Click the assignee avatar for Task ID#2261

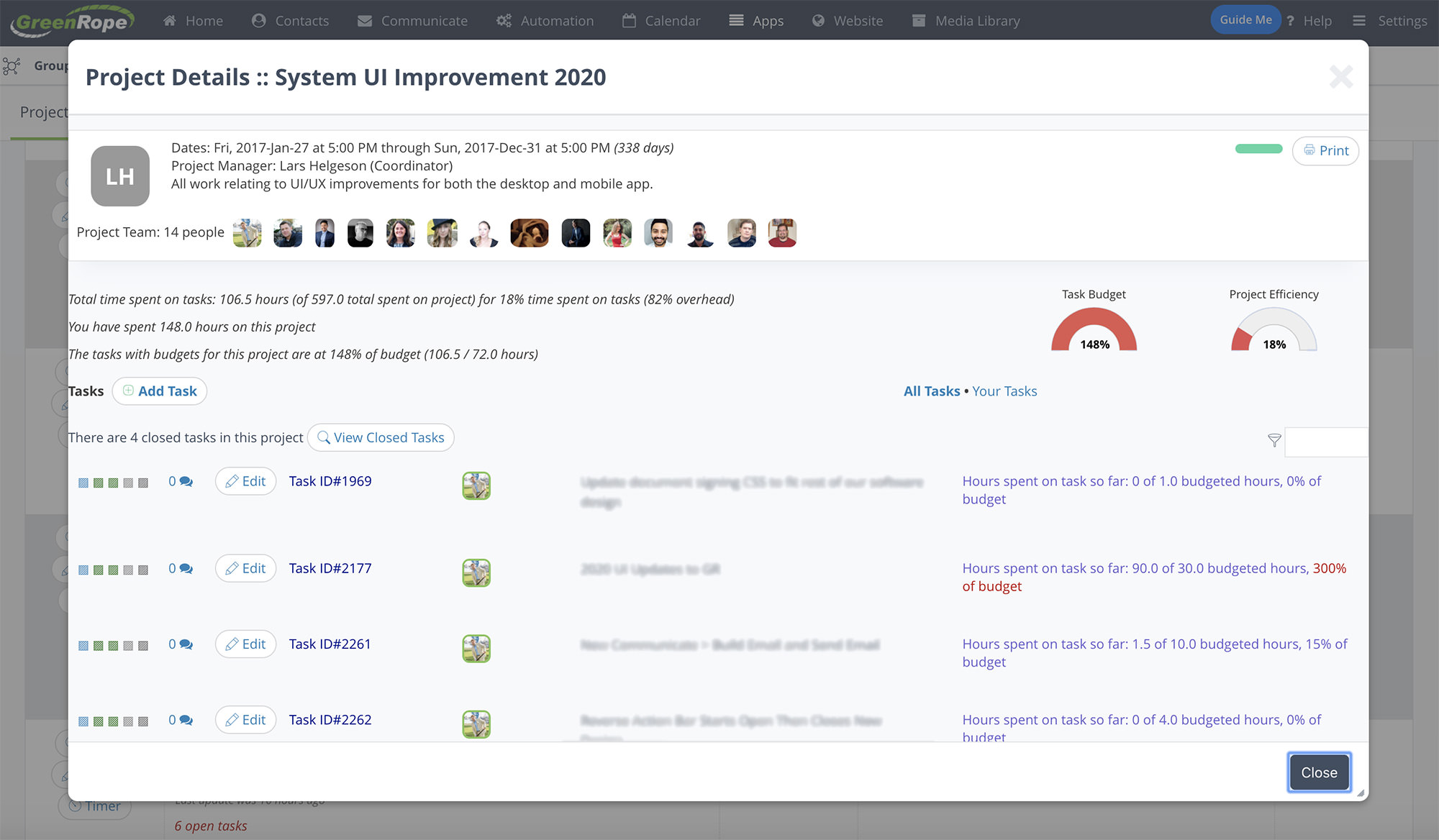click(476, 649)
